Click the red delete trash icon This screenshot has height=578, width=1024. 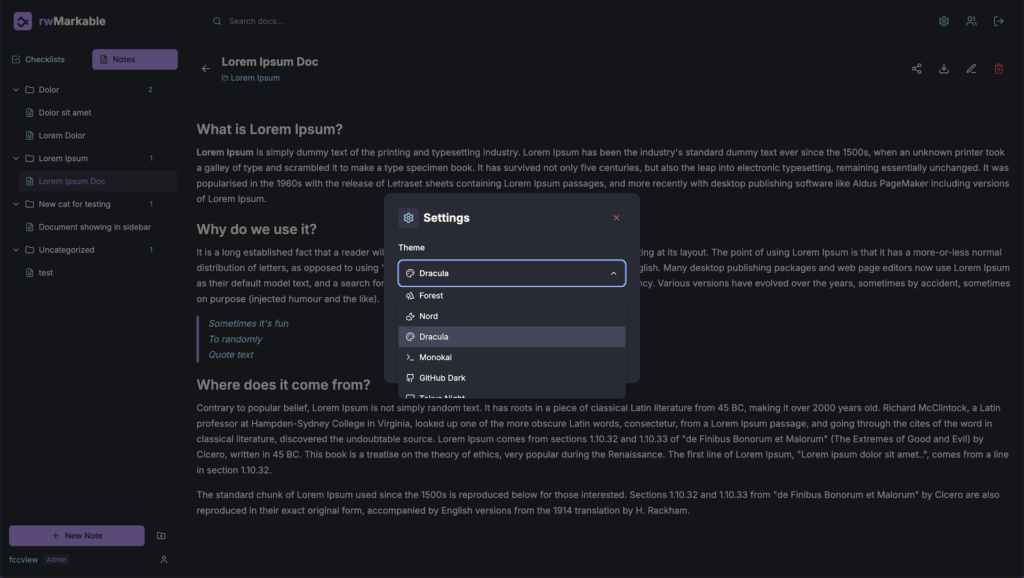pyautogui.click(x=998, y=69)
